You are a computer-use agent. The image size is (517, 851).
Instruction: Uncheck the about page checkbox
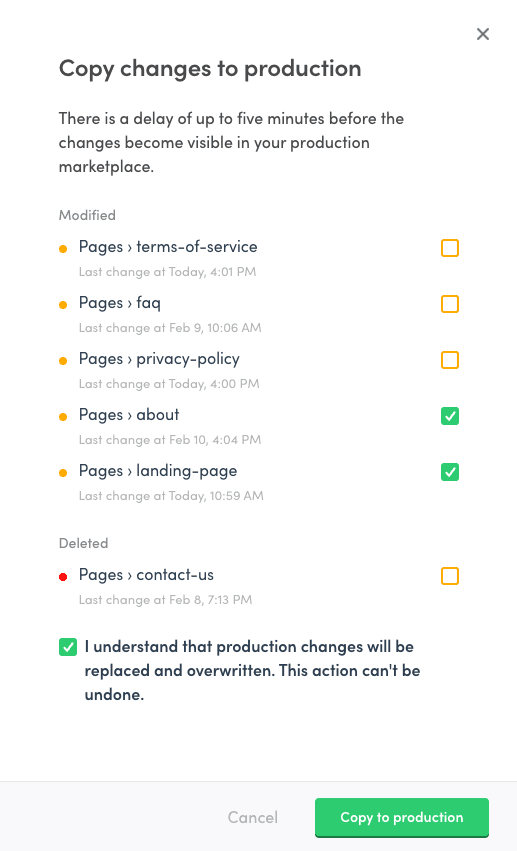coord(450,416)
